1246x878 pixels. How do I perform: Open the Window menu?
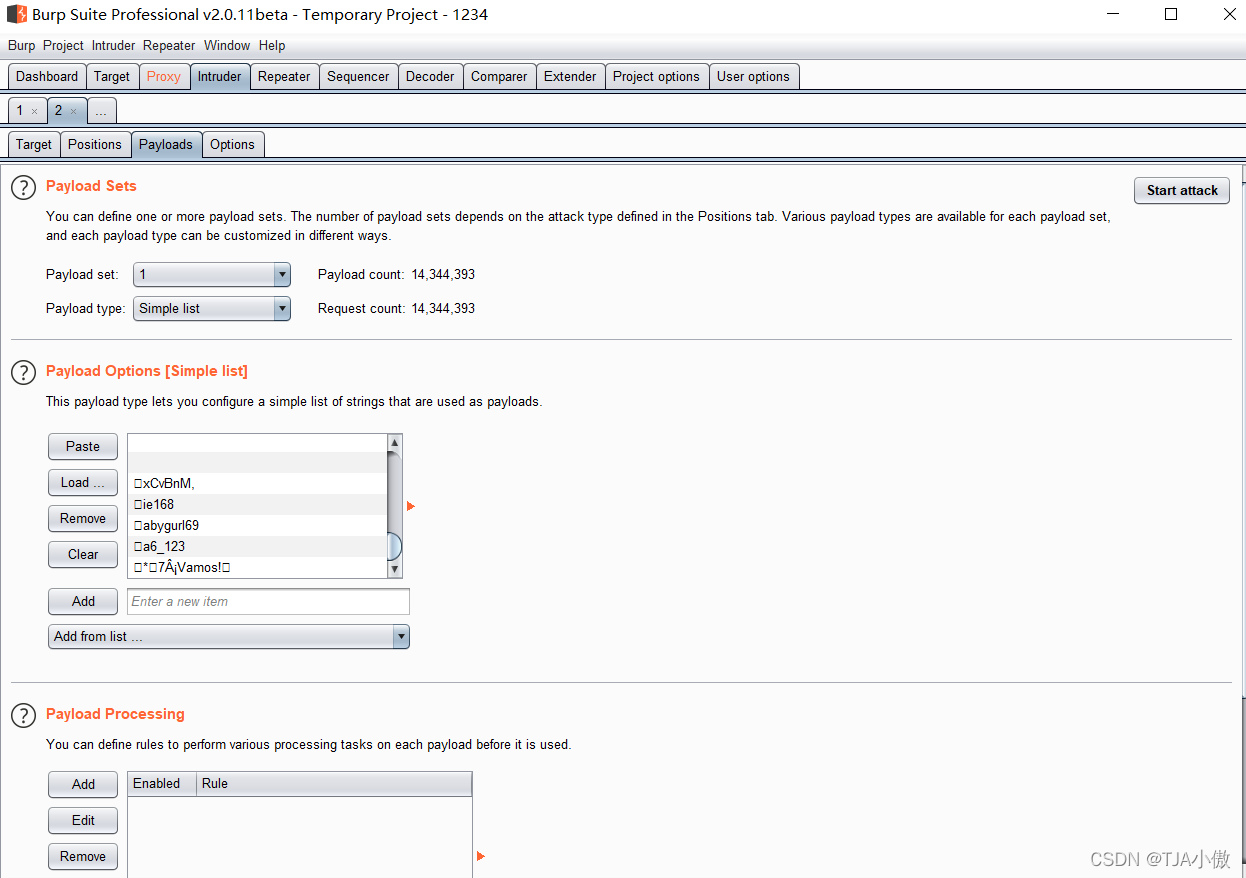click(227, 45)
